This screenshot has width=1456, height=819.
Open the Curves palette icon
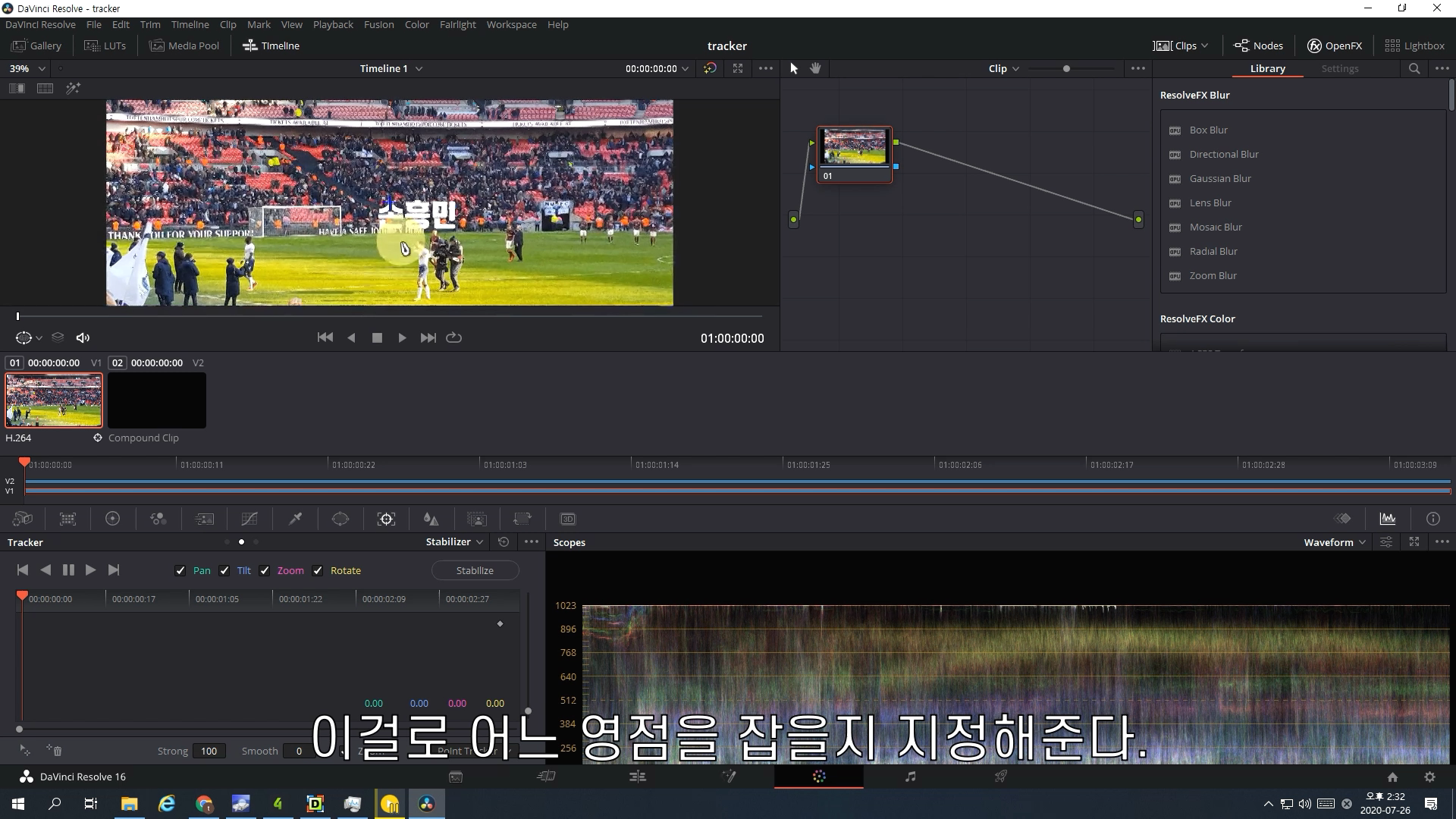249,519
